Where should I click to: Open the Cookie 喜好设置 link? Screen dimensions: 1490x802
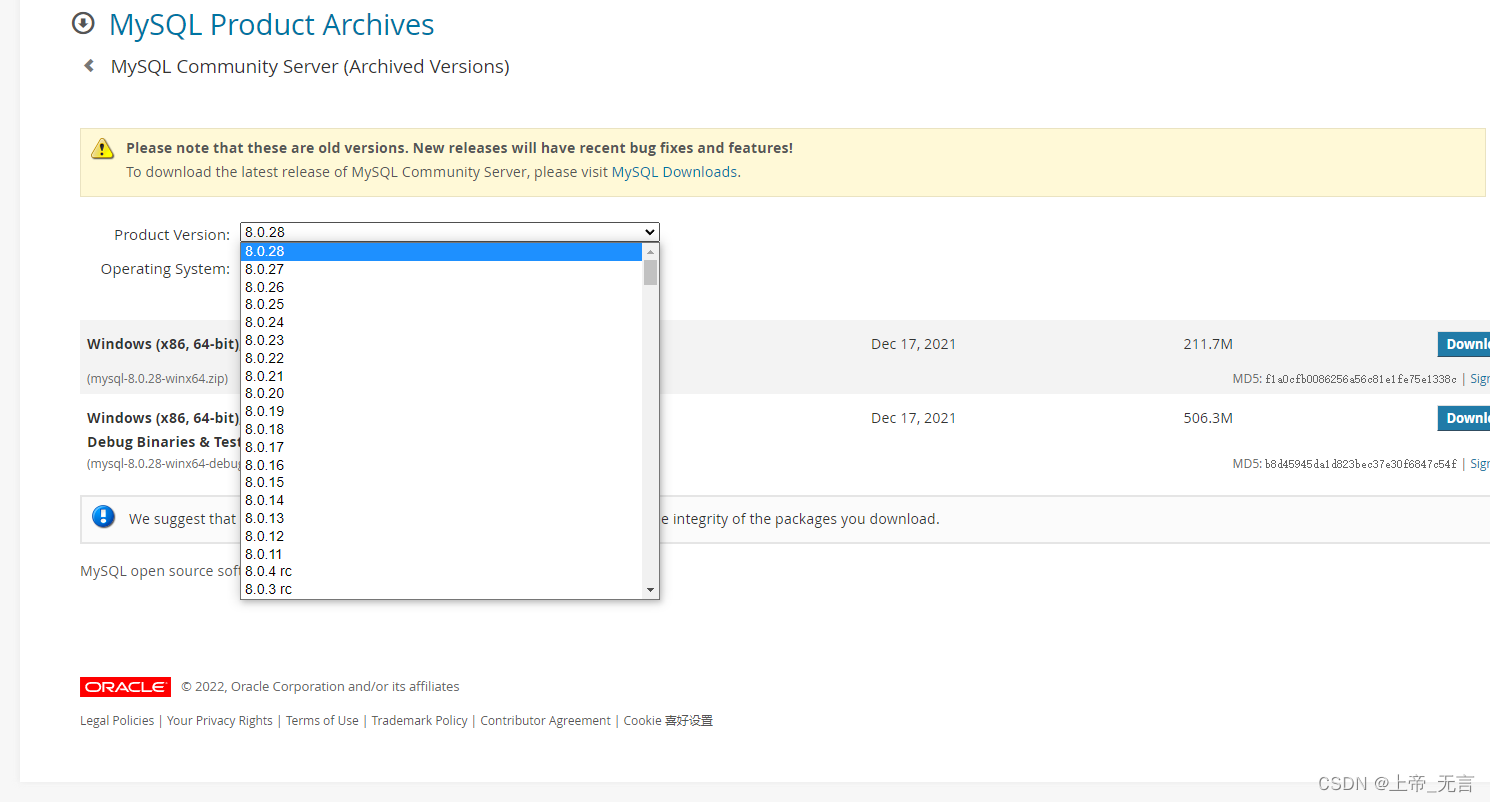tap(668, 720)
